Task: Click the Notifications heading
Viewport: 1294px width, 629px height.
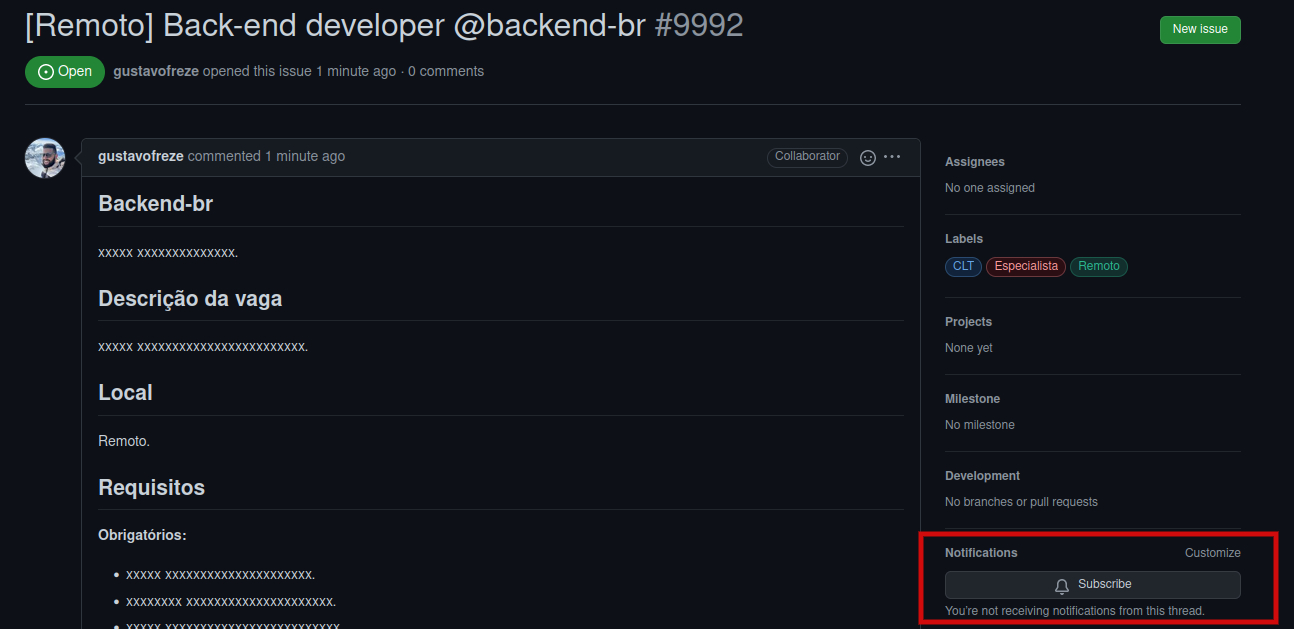Action: 981,553
